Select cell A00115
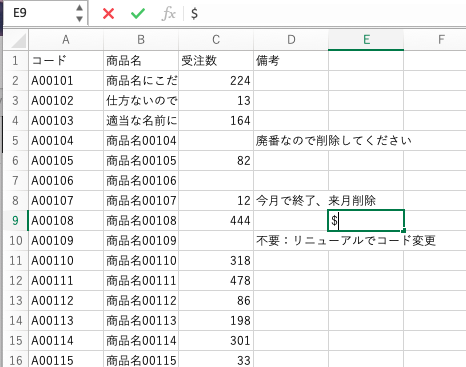Viewport: 466px width, 367px height. point(66,359)
